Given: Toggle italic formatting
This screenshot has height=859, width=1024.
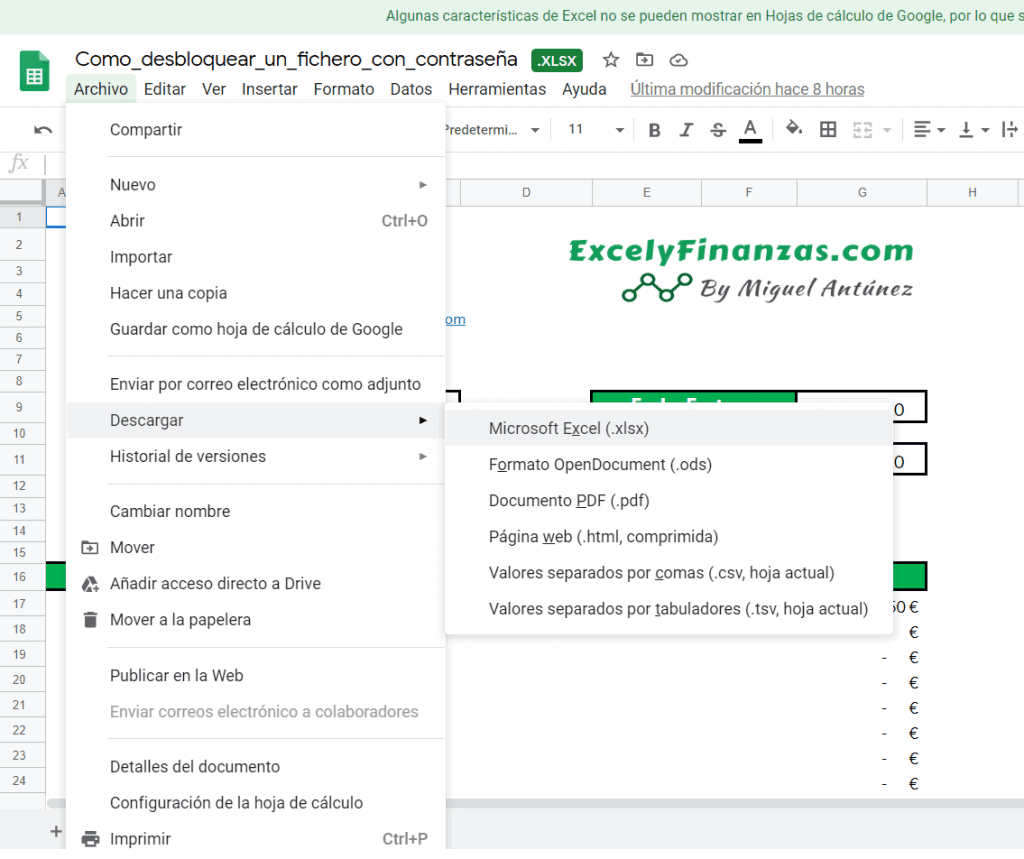Looking at the screenshot, I should 686,130.
